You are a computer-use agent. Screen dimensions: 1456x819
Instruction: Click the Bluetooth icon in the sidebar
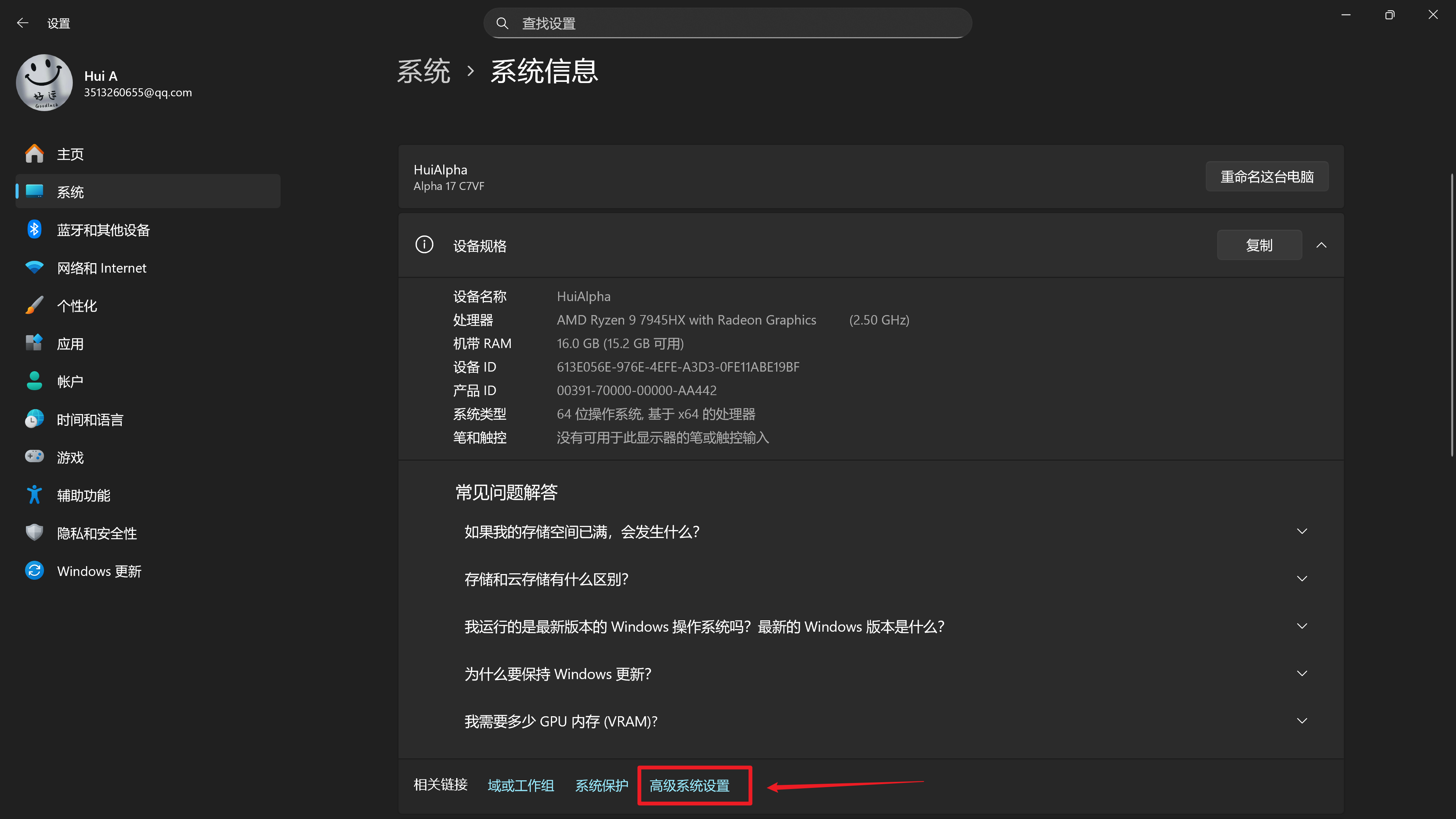click(x=35, y=229)
